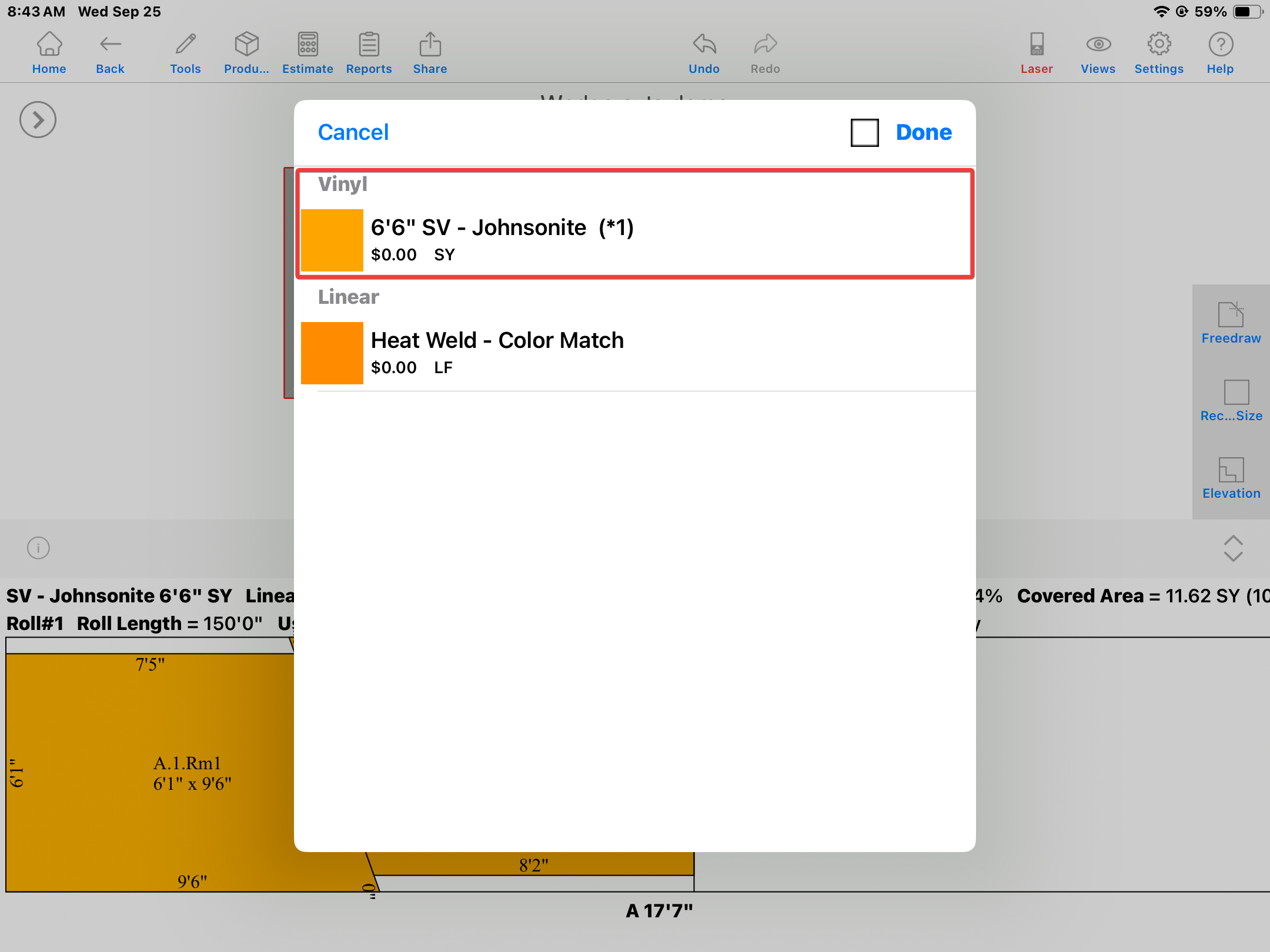Tap the info circle icon
The image size is (1270, 952).
tap(38, 548)
